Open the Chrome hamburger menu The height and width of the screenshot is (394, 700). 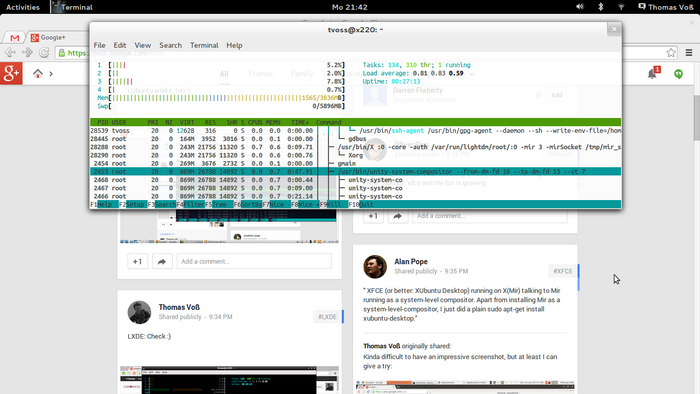[689, 53]
